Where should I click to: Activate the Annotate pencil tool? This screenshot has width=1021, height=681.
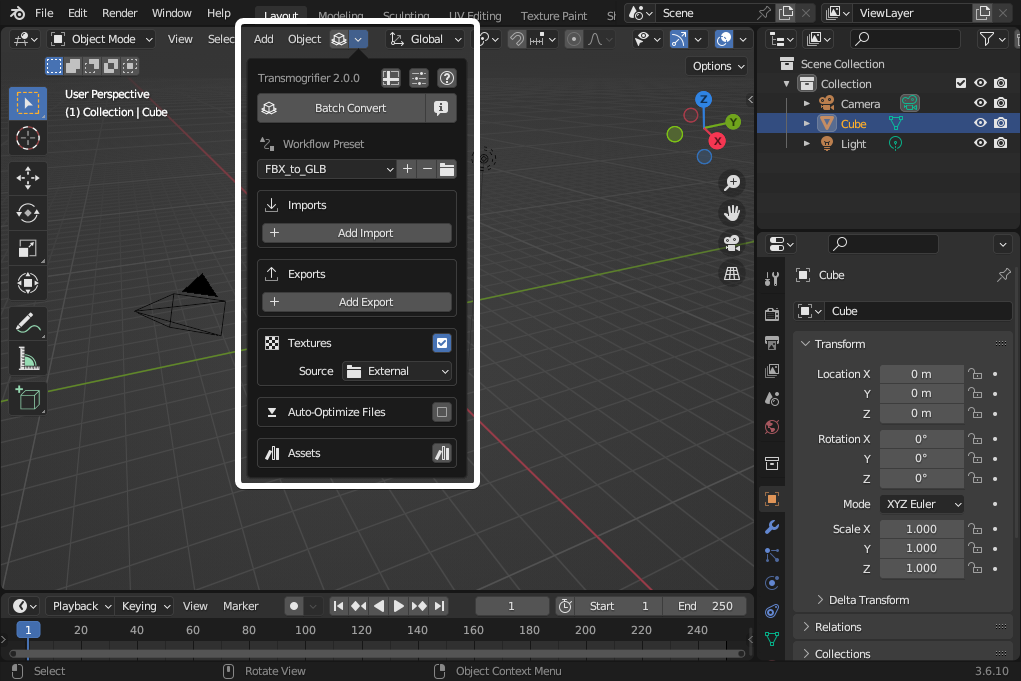pos(28,323)
